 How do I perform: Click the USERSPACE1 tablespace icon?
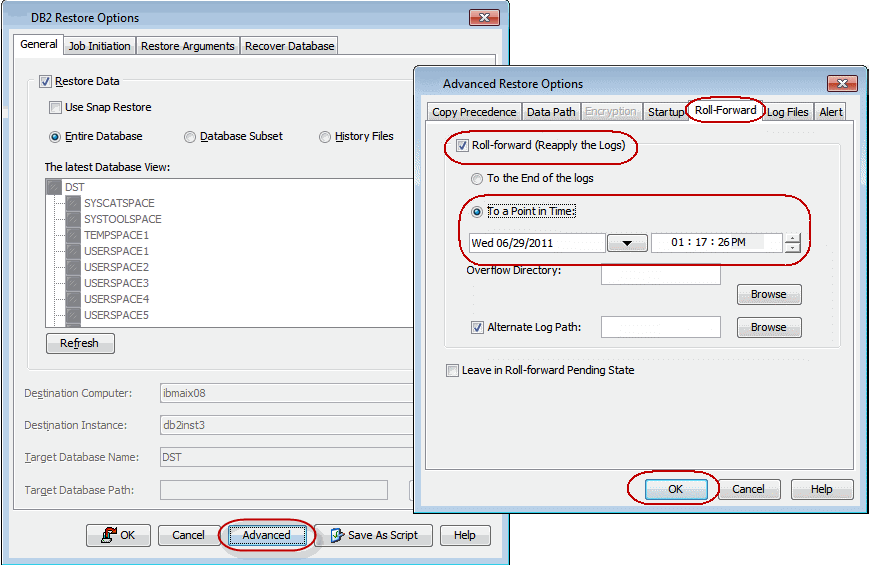coord(72,251)
